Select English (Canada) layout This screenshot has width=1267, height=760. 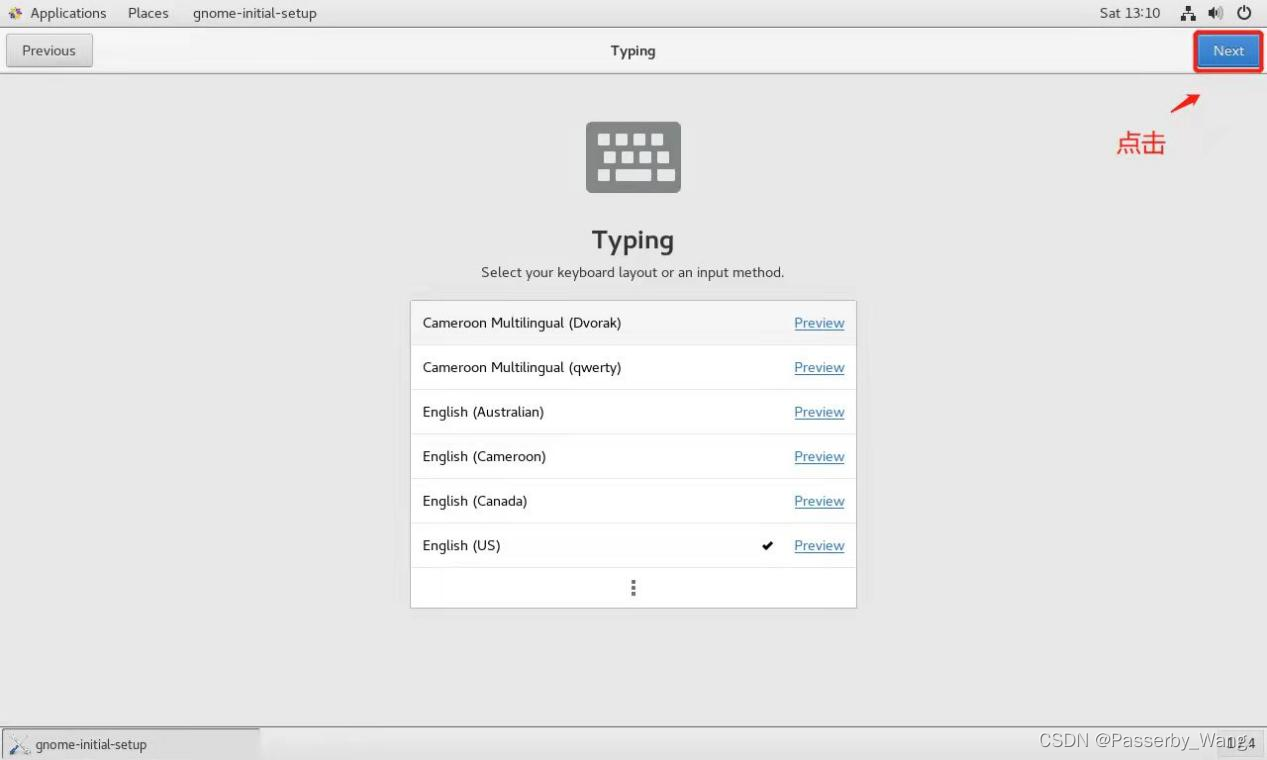tap(633, 501)
